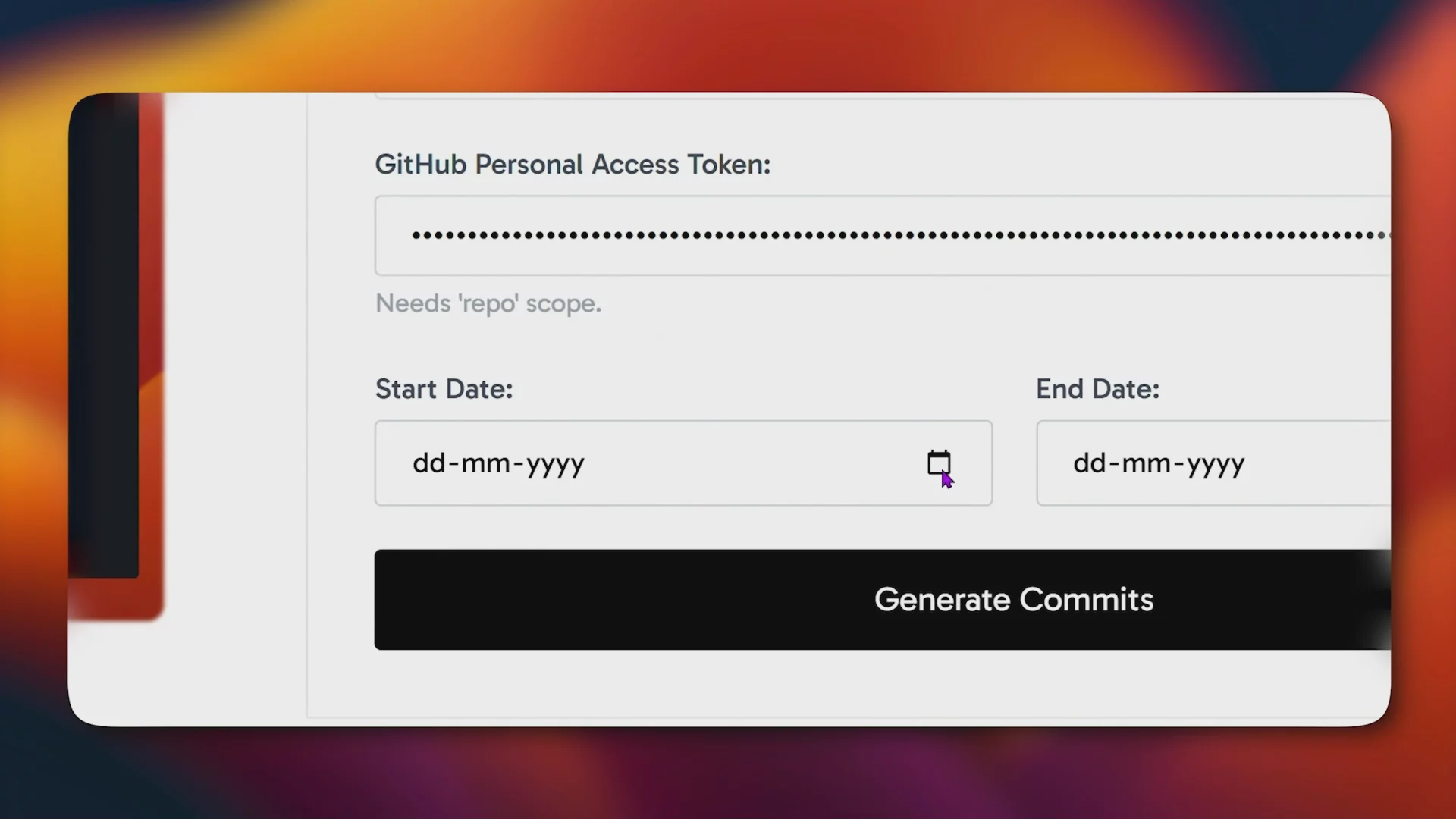Click the "Needs 'repo' scope." hint text
The image size is (1456, 819).
pyautogui.click(x=488, y=303)
